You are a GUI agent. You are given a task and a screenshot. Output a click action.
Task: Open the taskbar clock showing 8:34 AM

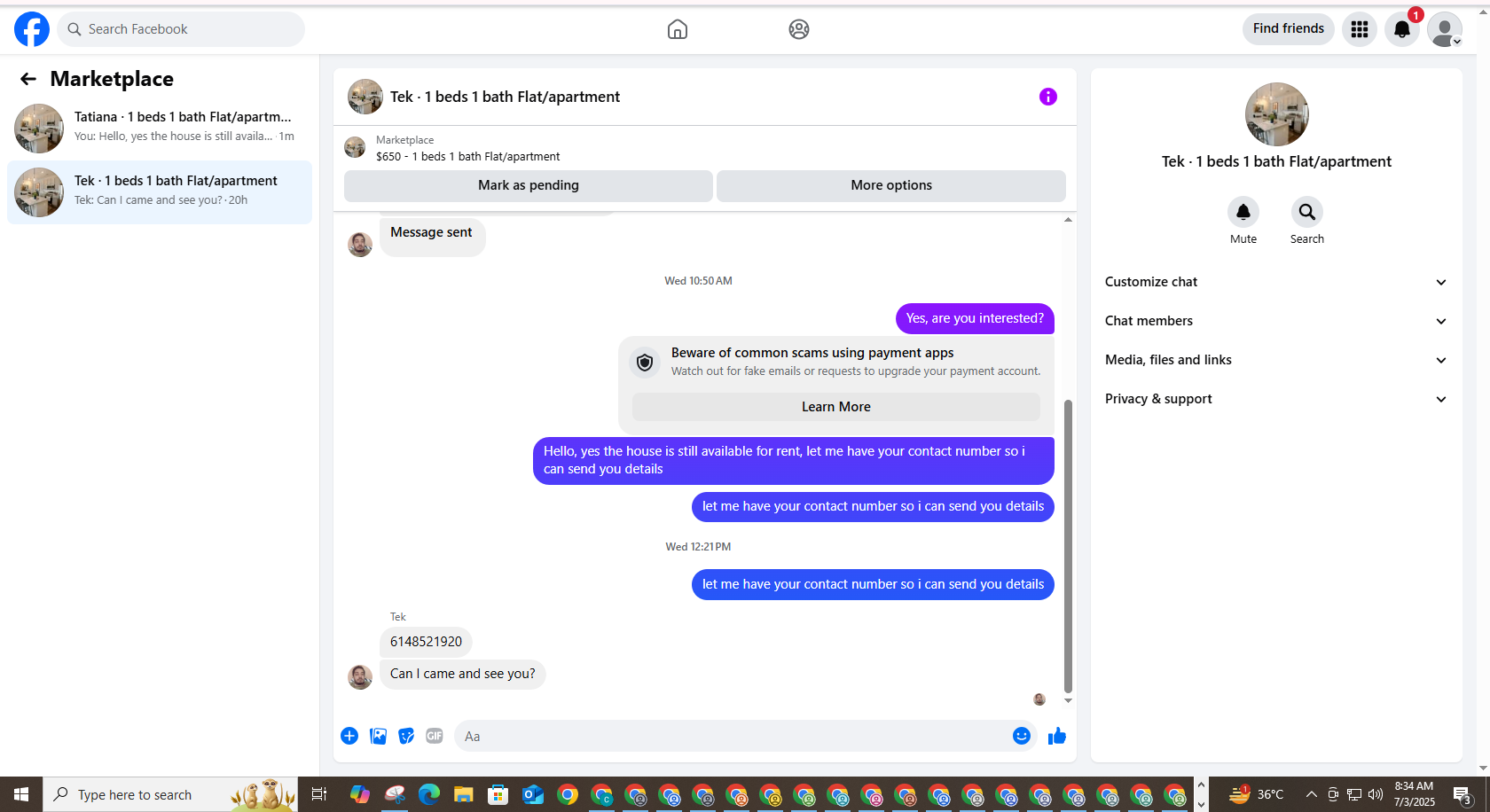click(x=1414, y=794)
